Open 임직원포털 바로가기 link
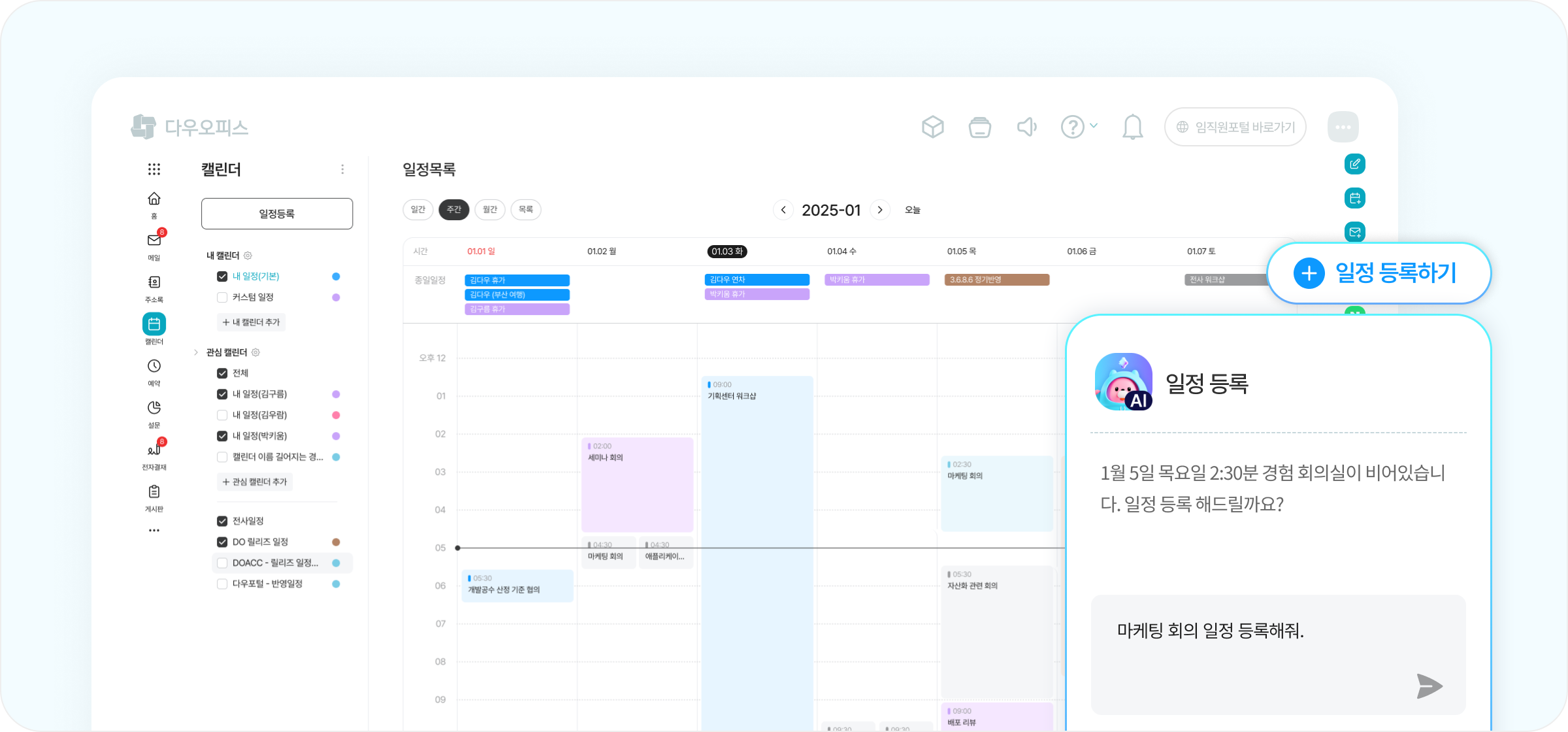This screenshot has height=732, width=1568. (x=1235, y=127)
